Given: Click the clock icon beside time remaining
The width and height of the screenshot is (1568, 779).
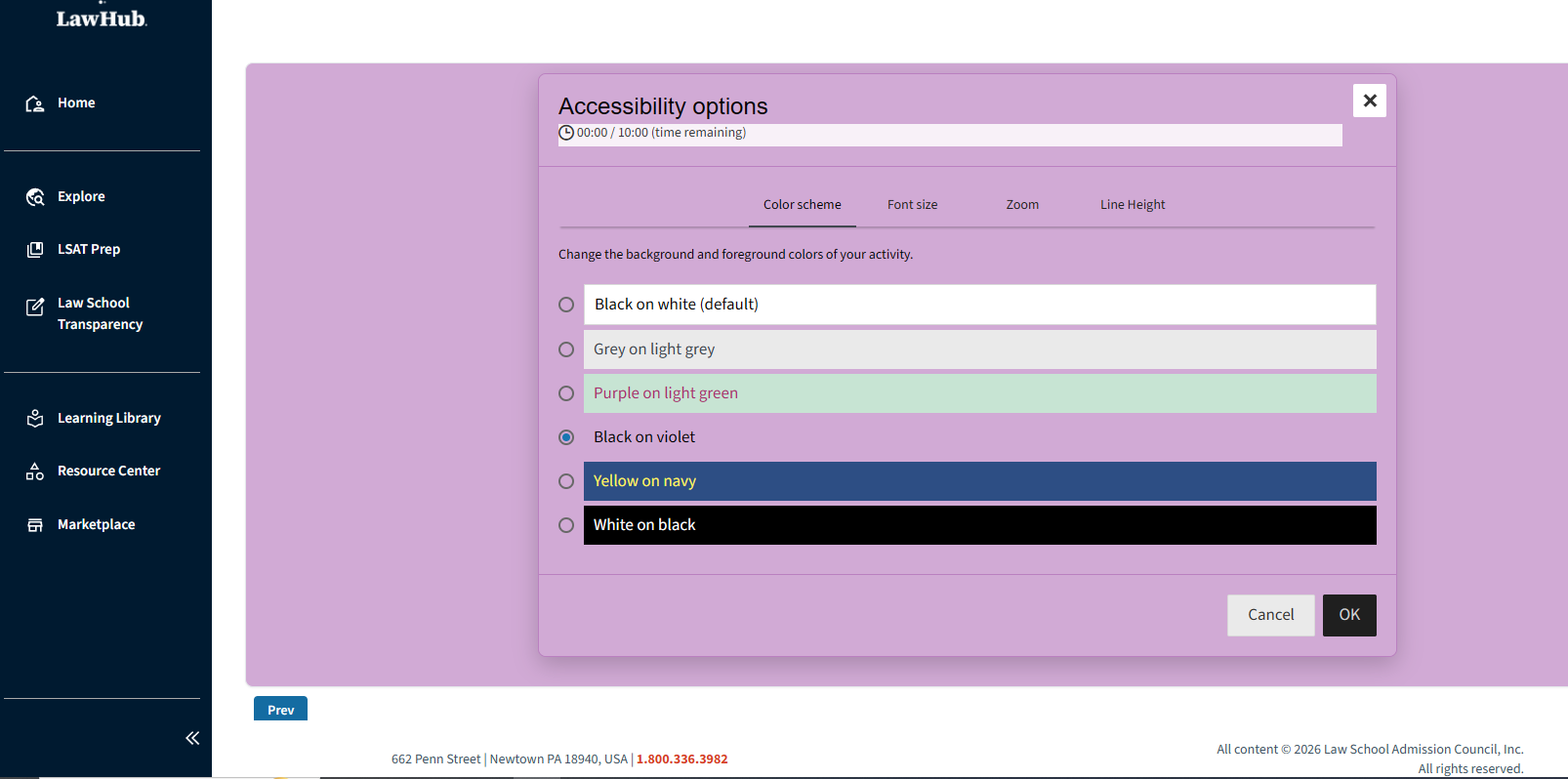Looking at the screenshot, I should click(566, 133).
